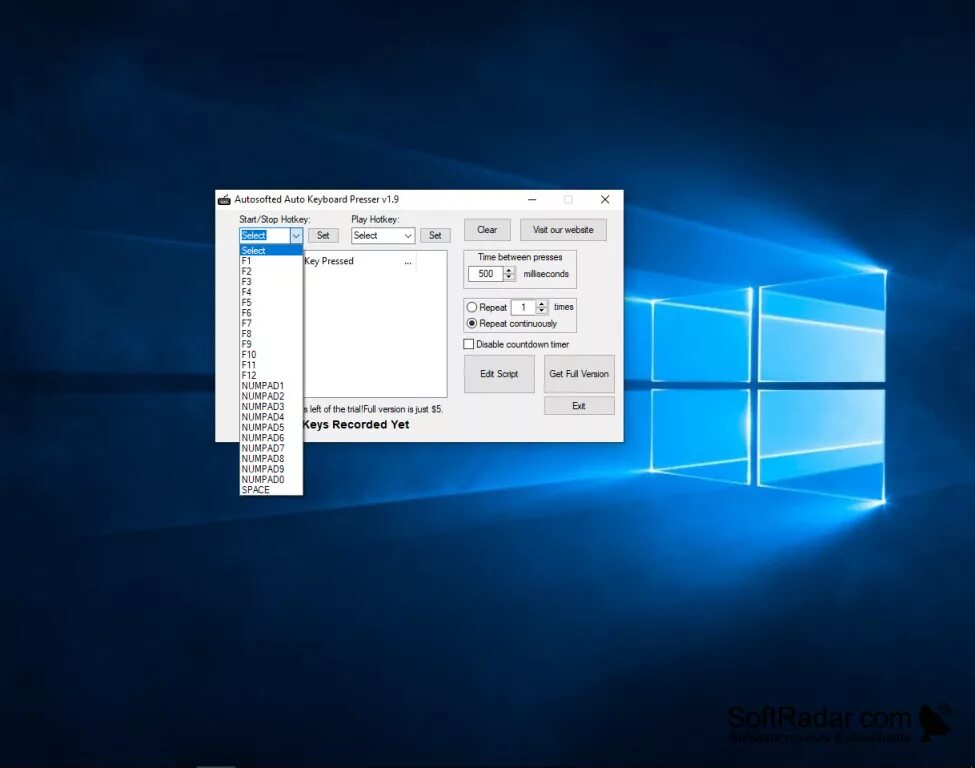The image size is (975, 768).
Task: Select NUMPAD6 as the hotkey
Action: pos(271,438)
